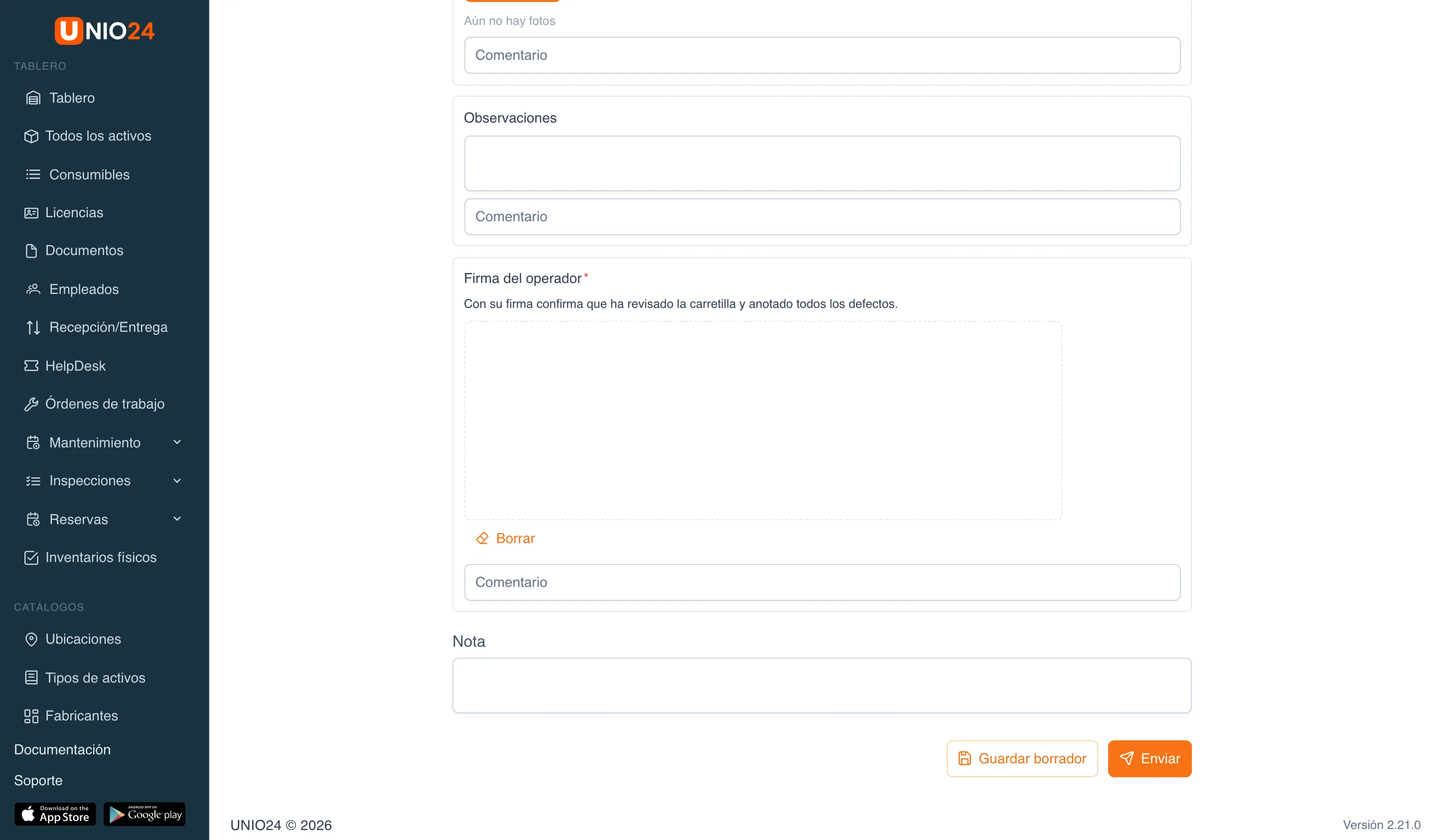1435x840 pixels.
Task: Click the Licencias card icon
Action: pyautogui.click(x=31, y=212)
